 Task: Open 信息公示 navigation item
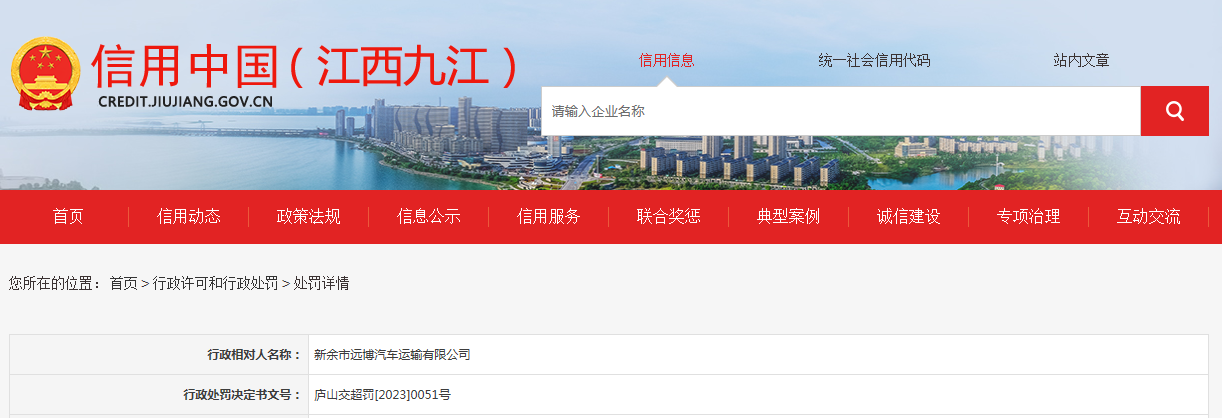tap(428, 216)
